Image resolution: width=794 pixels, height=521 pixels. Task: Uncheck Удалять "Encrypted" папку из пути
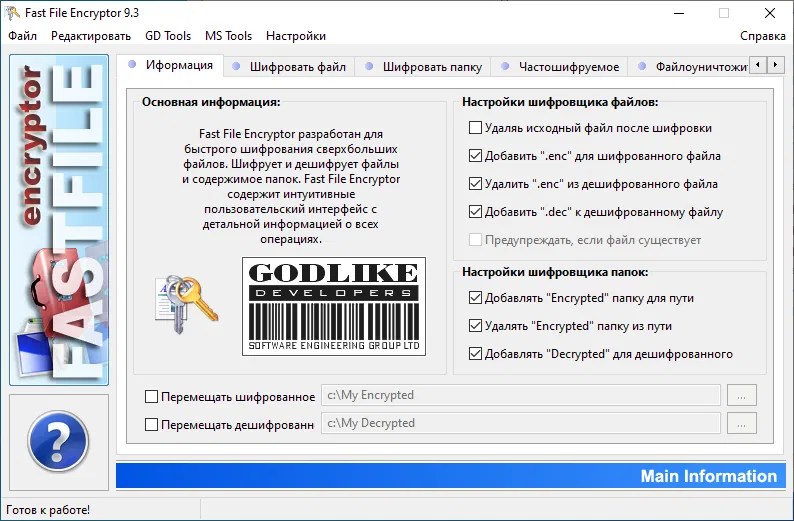point(475,326)
